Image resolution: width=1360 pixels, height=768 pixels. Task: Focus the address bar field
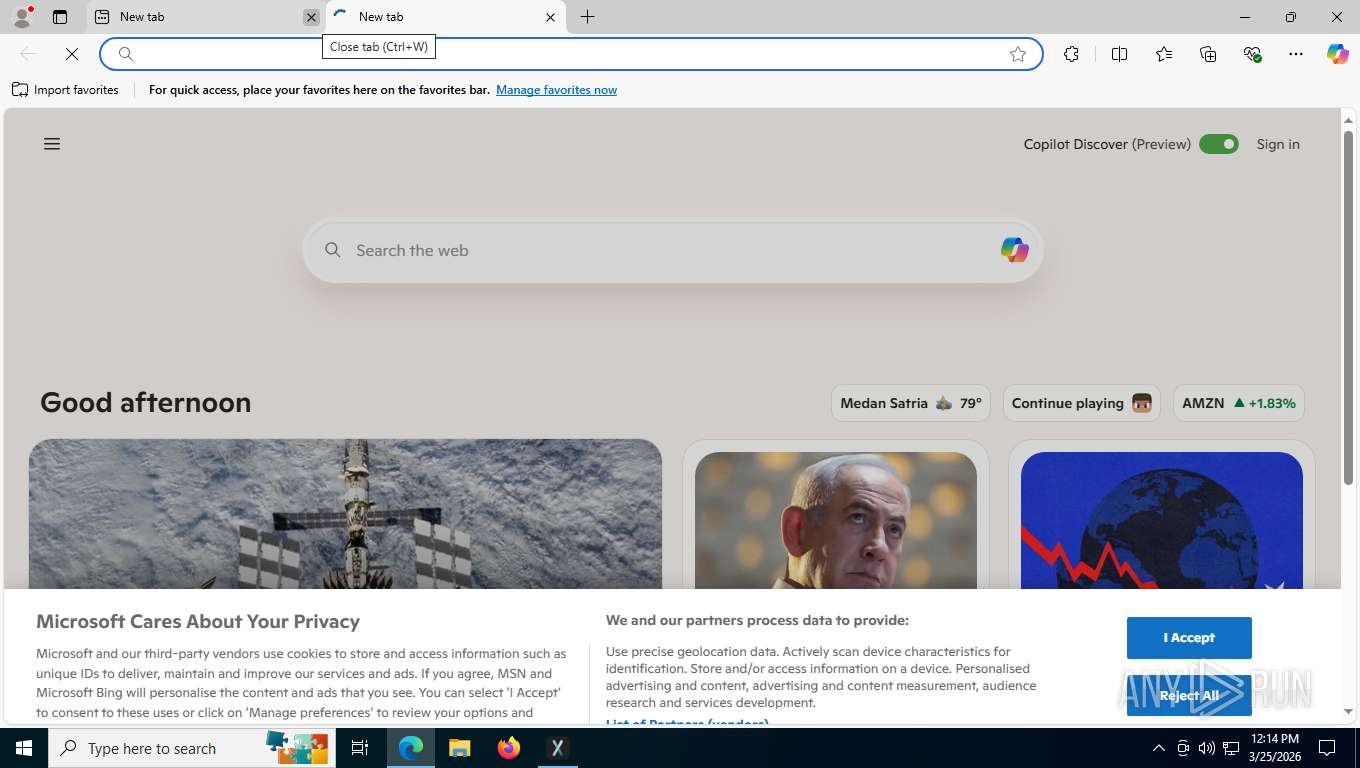570,54
